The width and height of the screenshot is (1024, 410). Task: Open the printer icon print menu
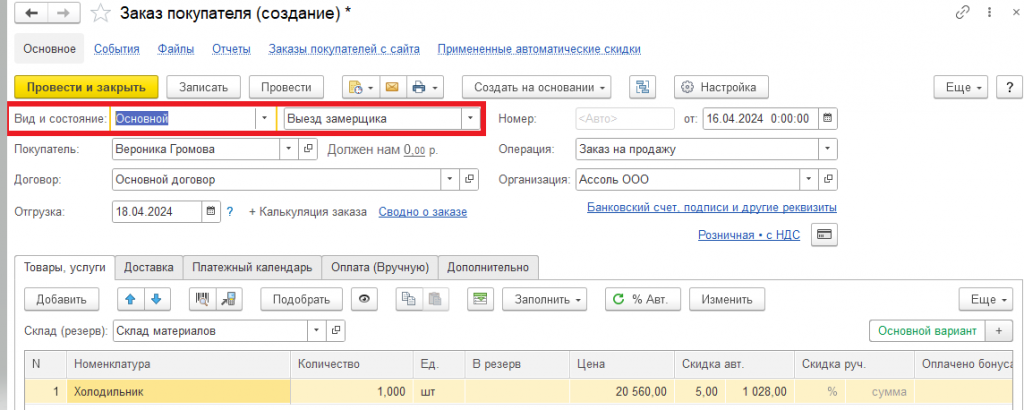[x=425, y=87]
